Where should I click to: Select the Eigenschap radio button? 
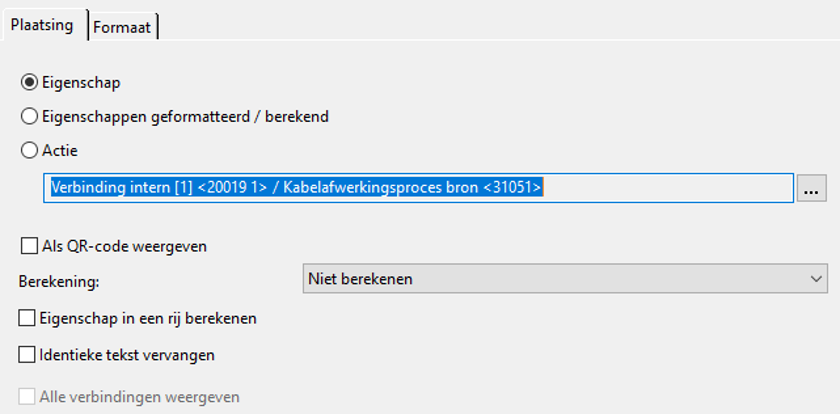(x=29, y=83)
